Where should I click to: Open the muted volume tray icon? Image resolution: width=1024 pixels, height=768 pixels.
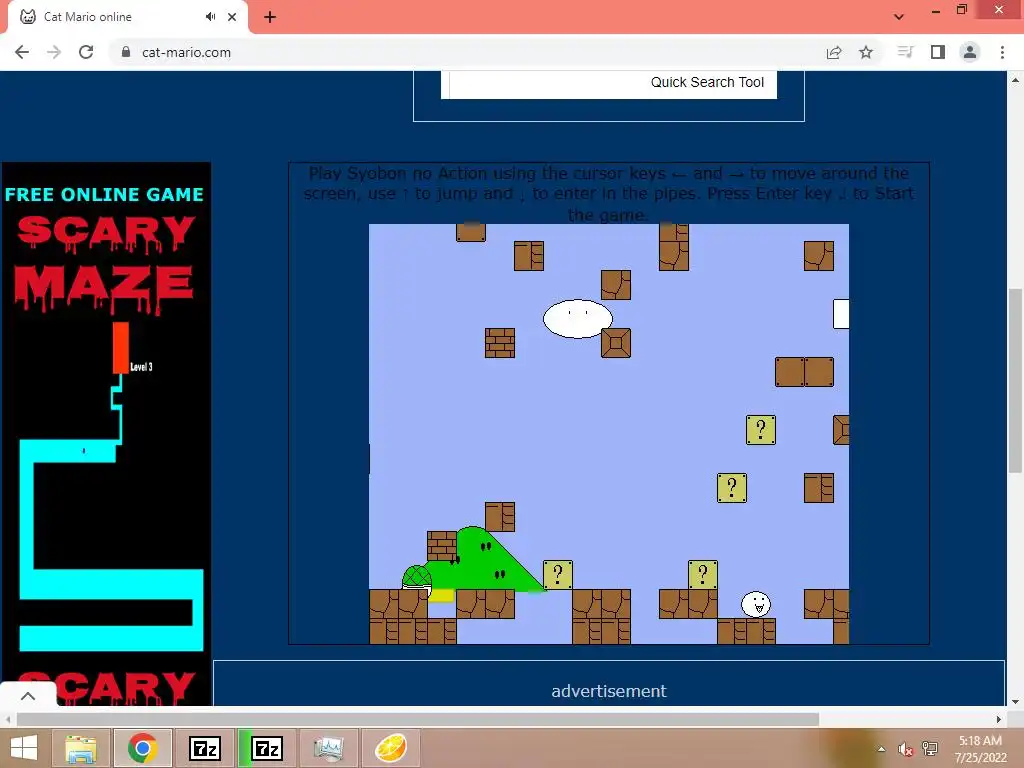click(905, 749)
